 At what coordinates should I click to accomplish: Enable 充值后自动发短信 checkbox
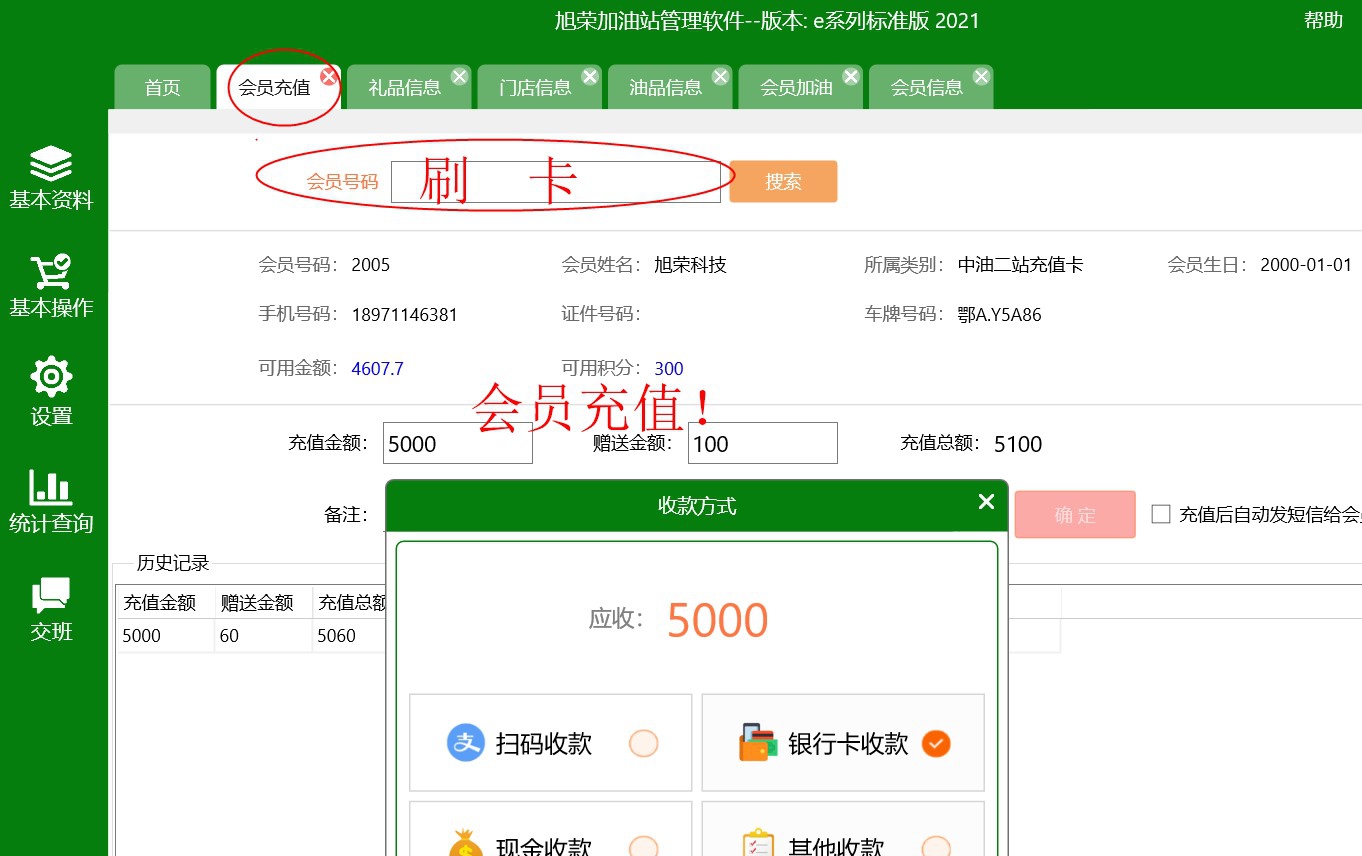click(x=1161, y=514)
